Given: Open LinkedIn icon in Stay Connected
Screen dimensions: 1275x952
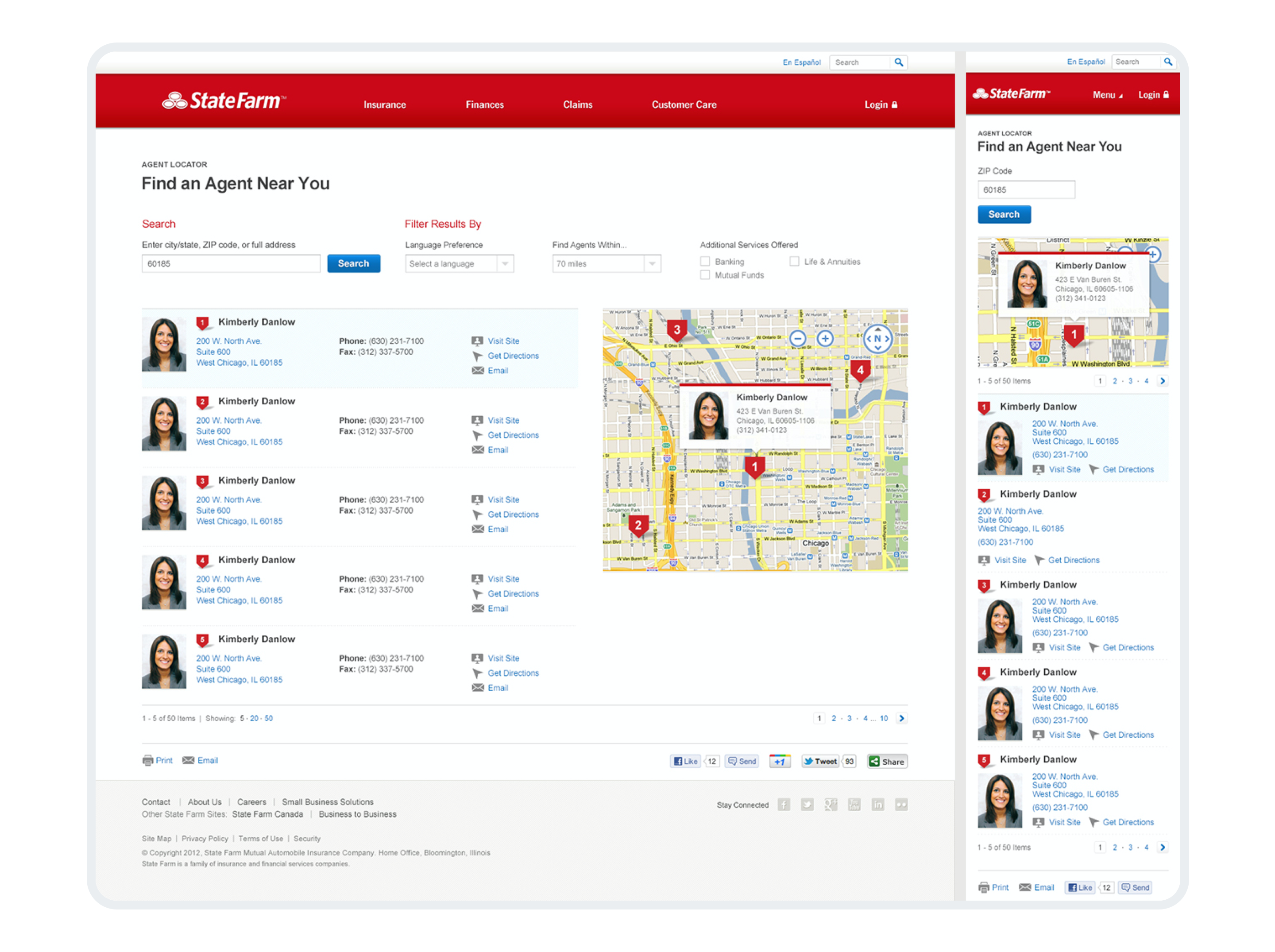Looking at the screenshot, I should pyautogui.click(x=877, y=805).
